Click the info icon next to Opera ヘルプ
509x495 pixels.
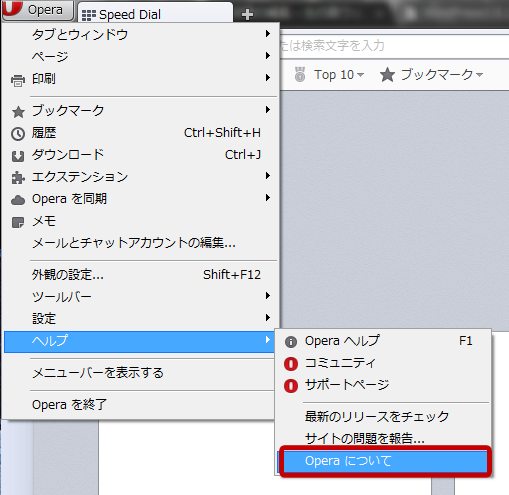point(291,342)
